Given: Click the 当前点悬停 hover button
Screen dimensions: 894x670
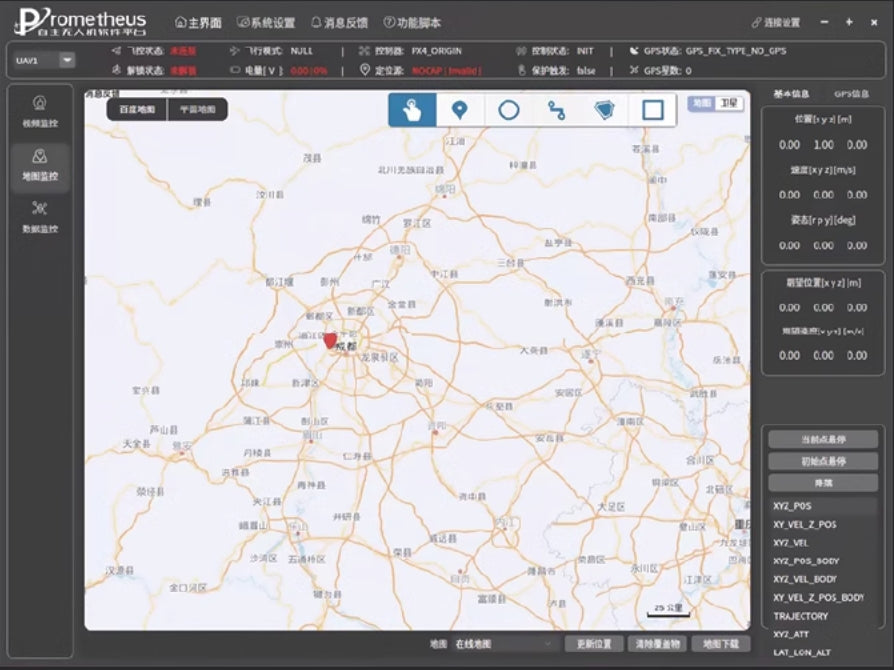Looking at the screenshot, I should 823,439.
